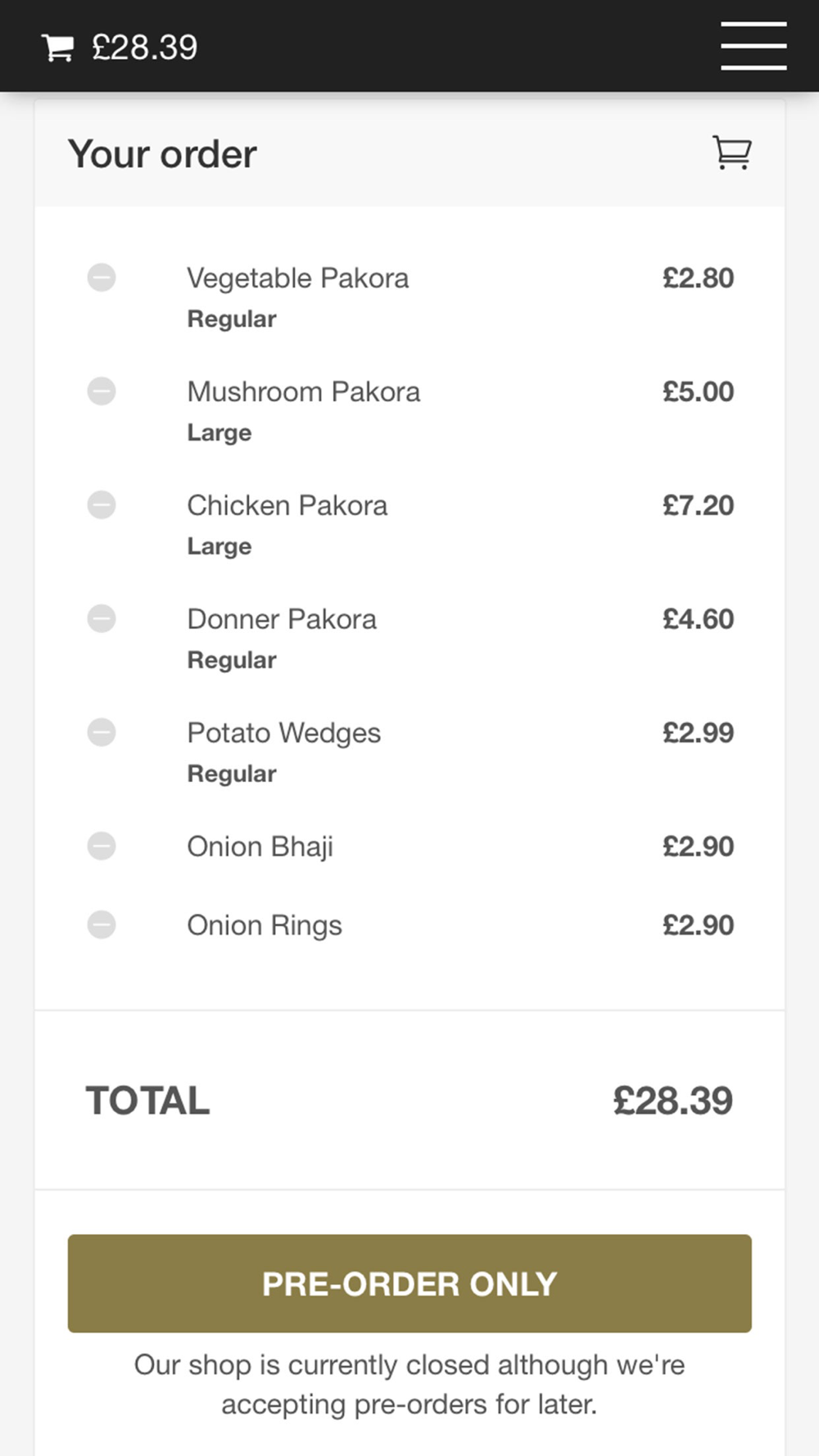Tap the PRE-ORDER ONLY button
Screen dimensions: 819x1456
[x=409, y=1283]
